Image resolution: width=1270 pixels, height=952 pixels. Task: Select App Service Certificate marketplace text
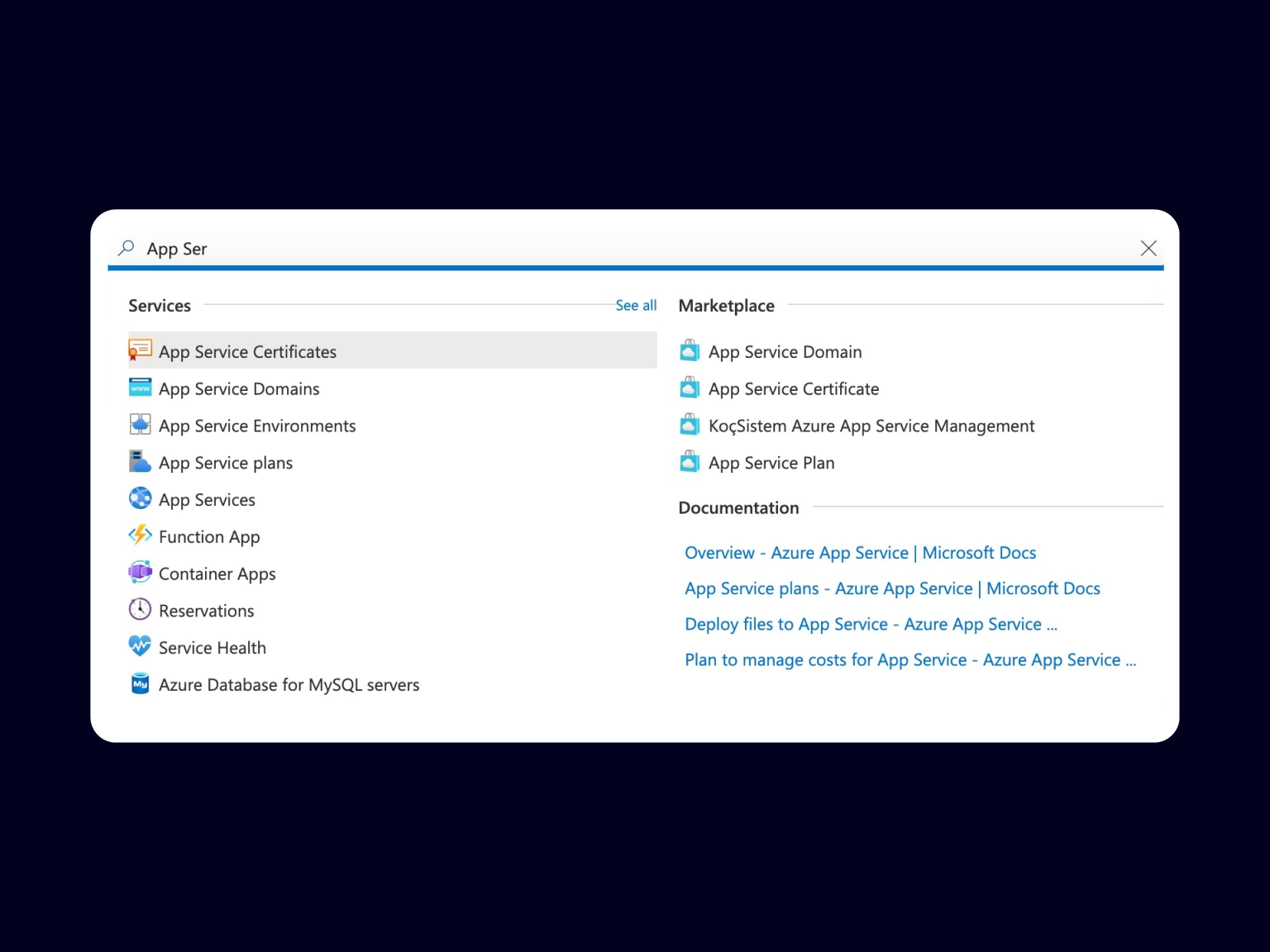point(794,389)
